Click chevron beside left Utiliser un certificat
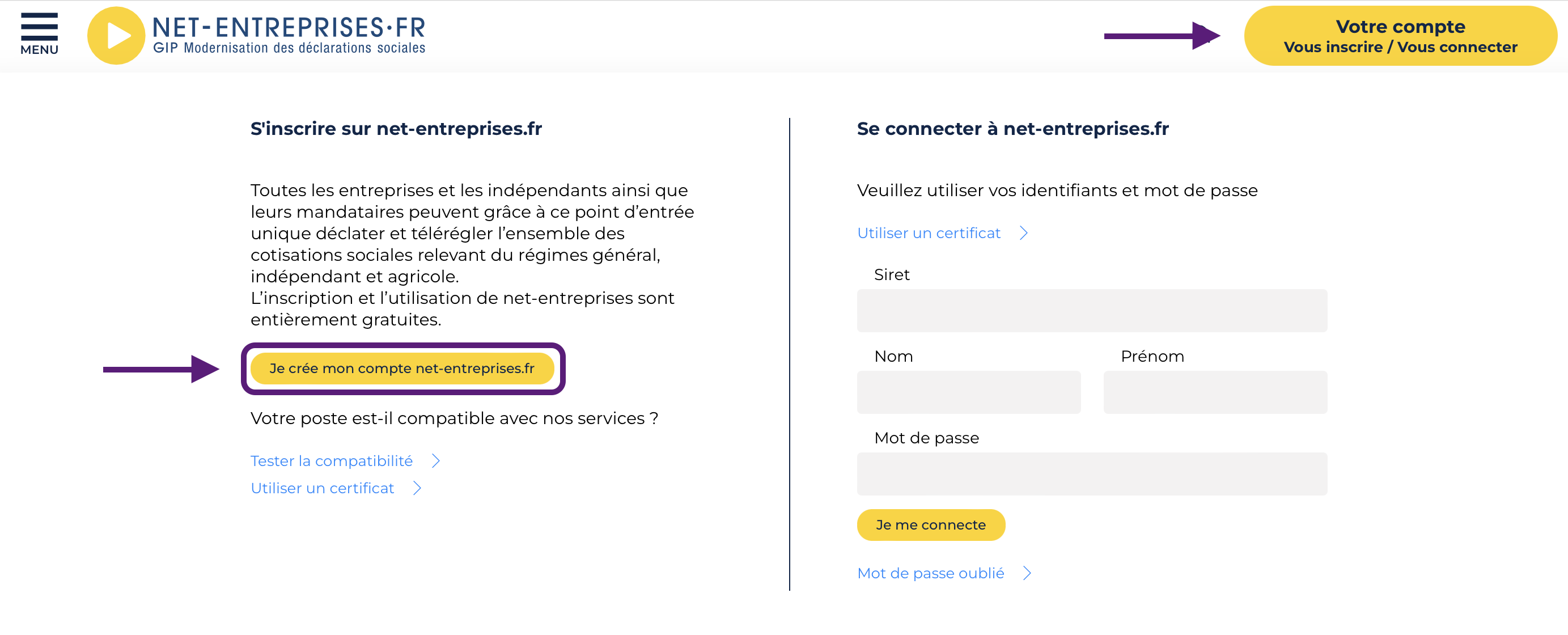1568x635 pixels. 417,488
